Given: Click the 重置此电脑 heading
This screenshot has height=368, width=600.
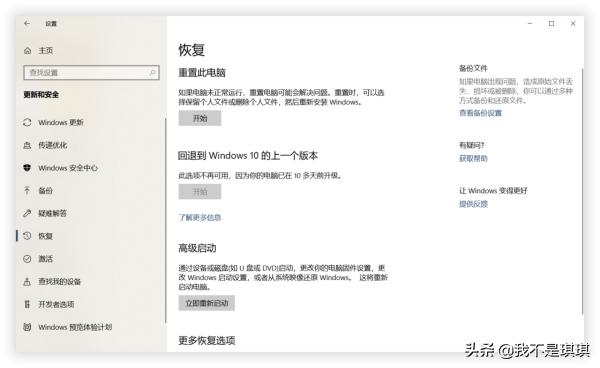Looking at the screenshot, I should pyautogui.click(x=202, y=73).
